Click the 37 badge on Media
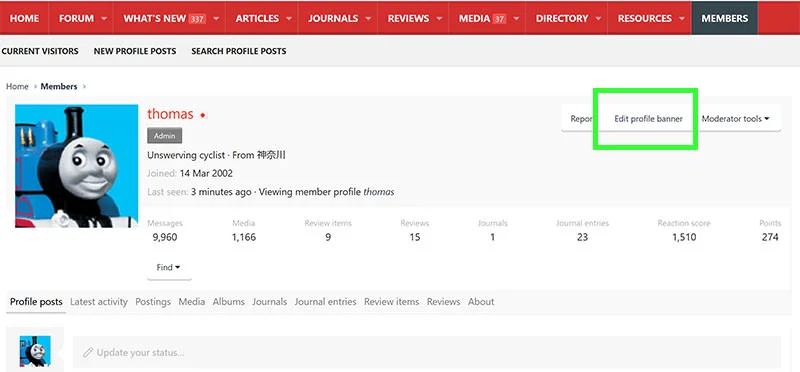This screenshot has width=800, height=372. 499,19
